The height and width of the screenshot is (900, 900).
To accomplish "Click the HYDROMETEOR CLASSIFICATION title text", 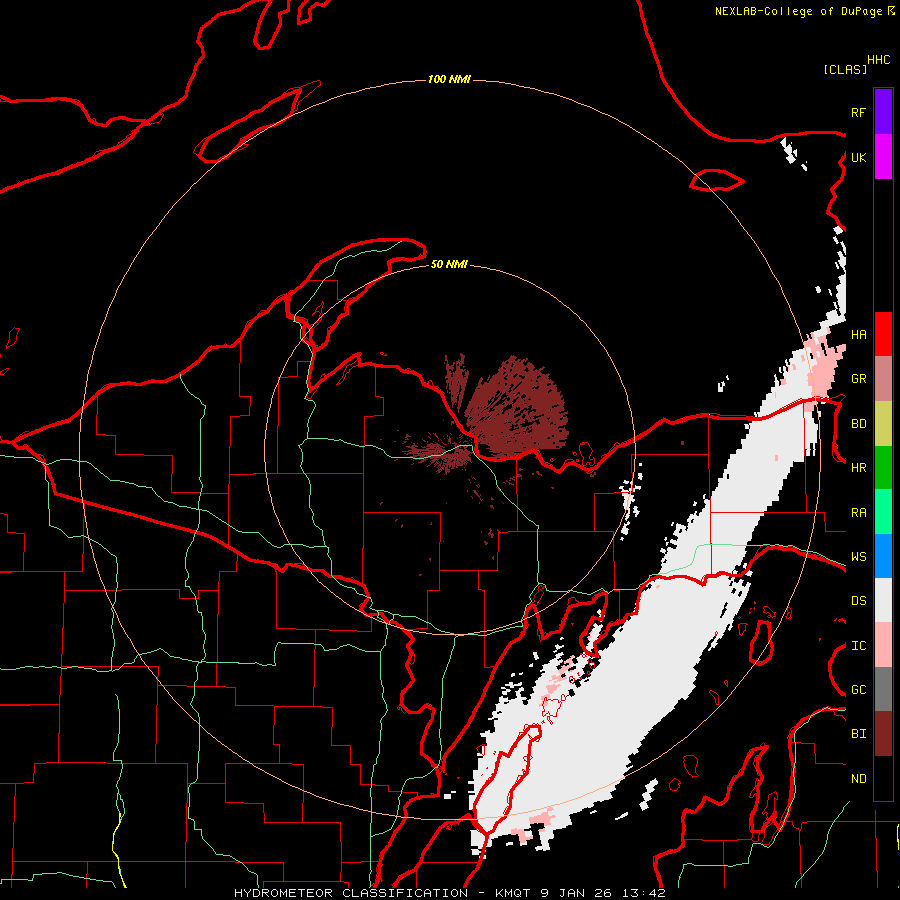I will click(351, 893).
